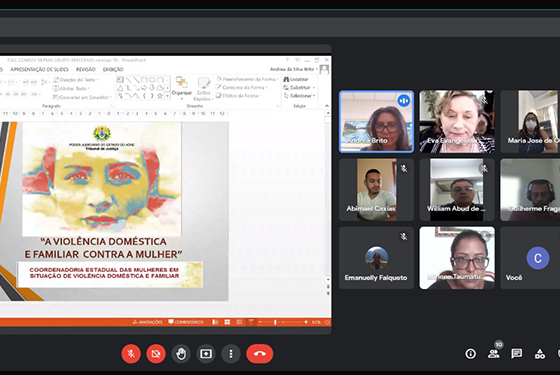Viewport: 560px width, 375px height.
Task: Toggle Anotações notes pane
Action: [x=148, y=322]
